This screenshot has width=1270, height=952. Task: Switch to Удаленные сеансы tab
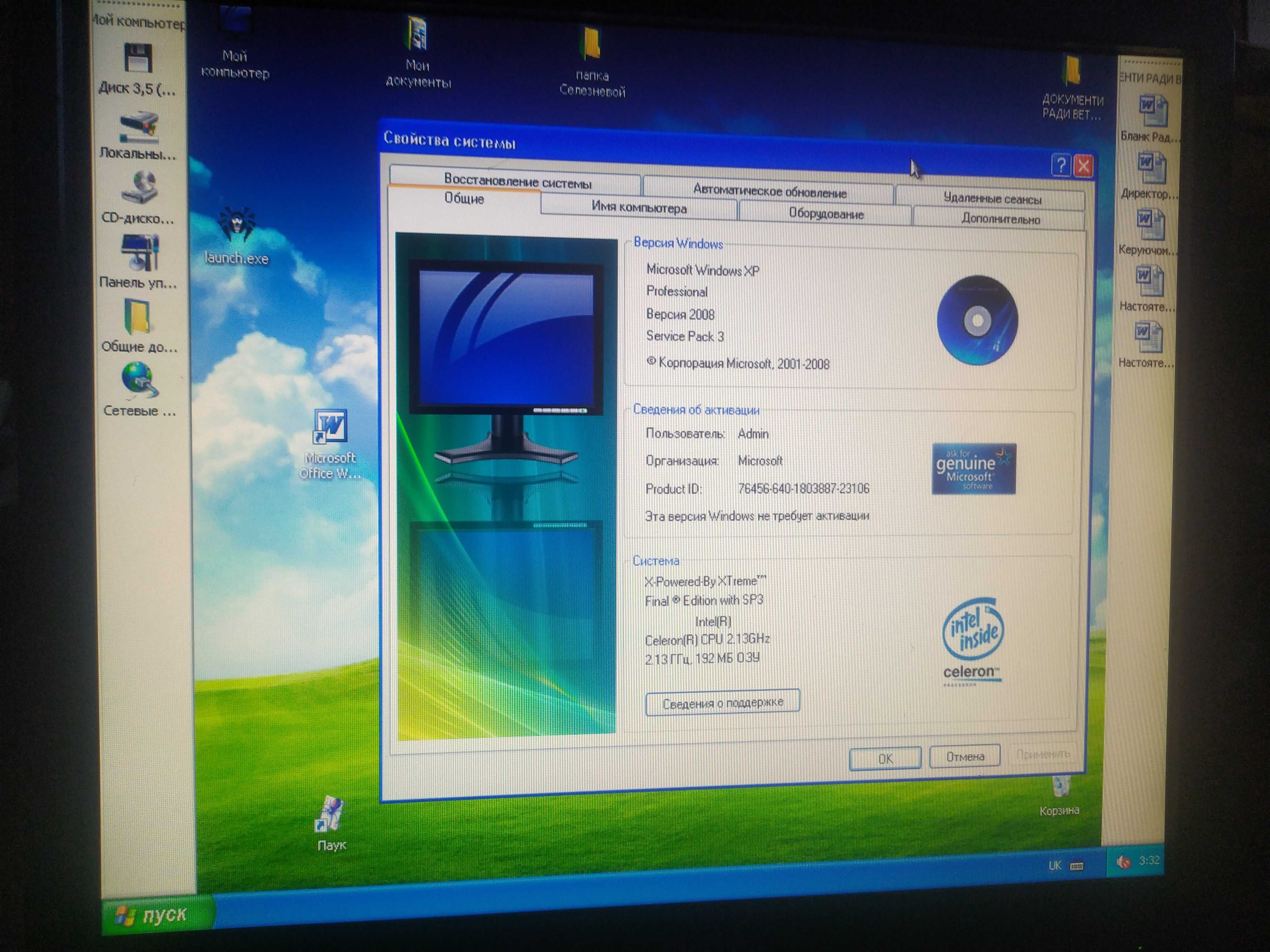pos(991,199)
